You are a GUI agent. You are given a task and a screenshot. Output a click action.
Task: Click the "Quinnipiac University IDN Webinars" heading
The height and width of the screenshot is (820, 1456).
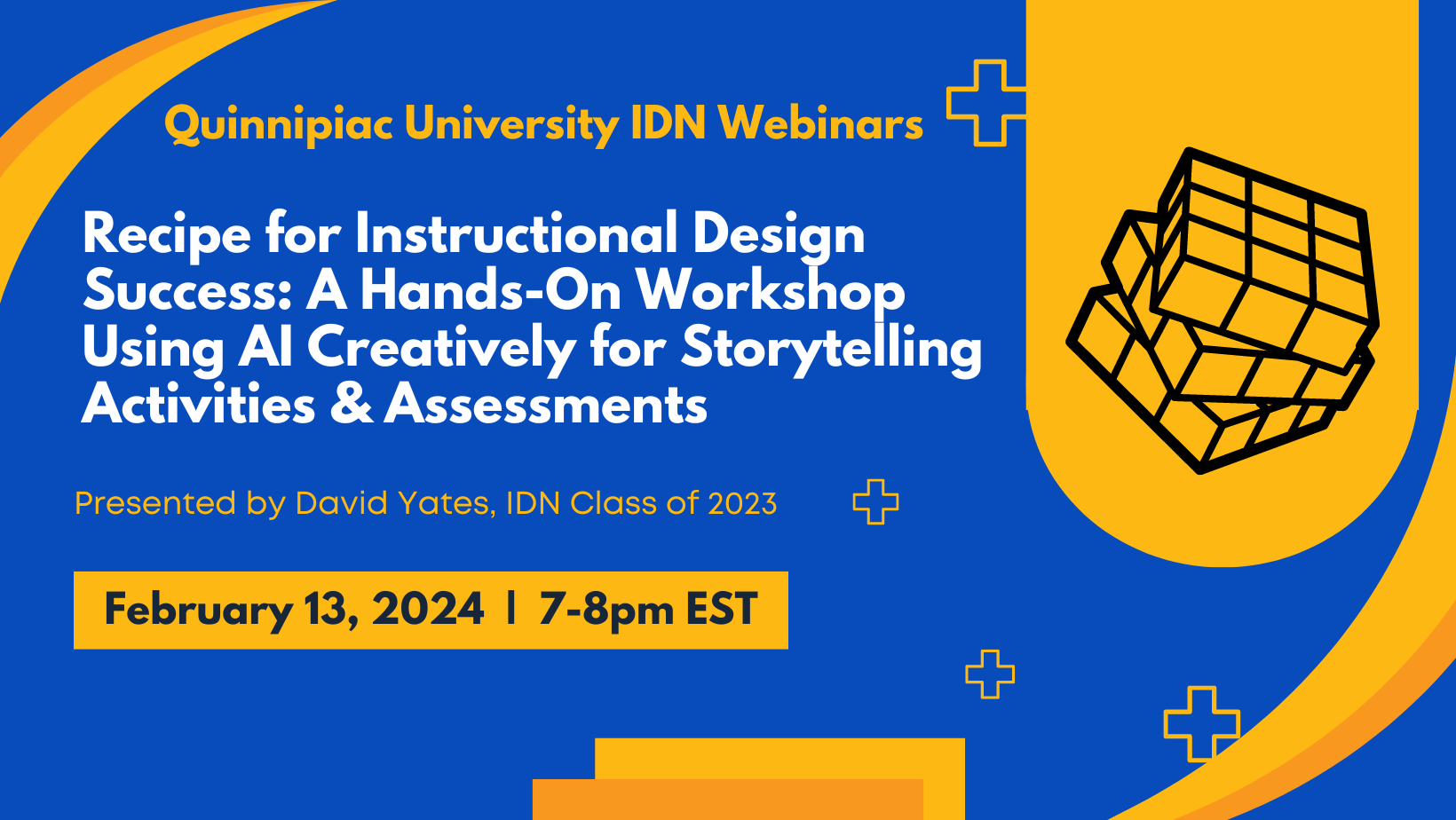pyautogui.click(x=543, y=123)
